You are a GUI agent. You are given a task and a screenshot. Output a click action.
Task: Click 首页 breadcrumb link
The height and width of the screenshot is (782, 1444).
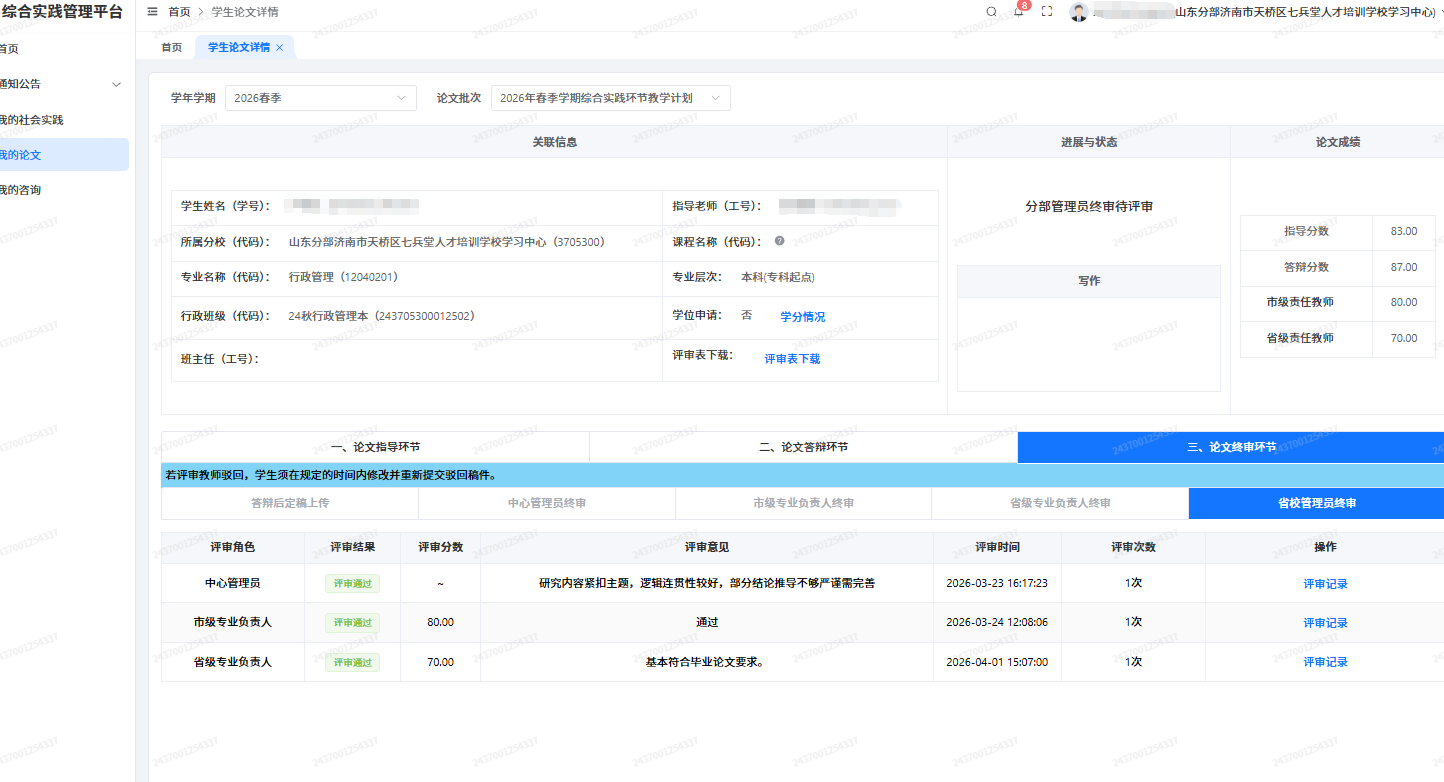coord(179,12)
